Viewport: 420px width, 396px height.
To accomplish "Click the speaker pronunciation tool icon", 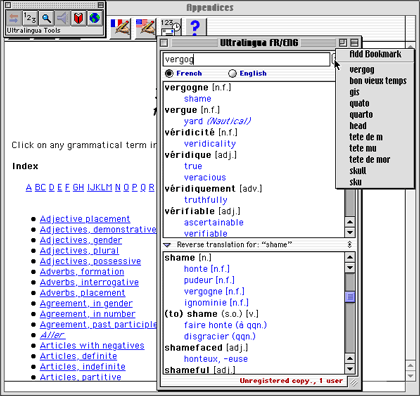I will coord(62,18).
